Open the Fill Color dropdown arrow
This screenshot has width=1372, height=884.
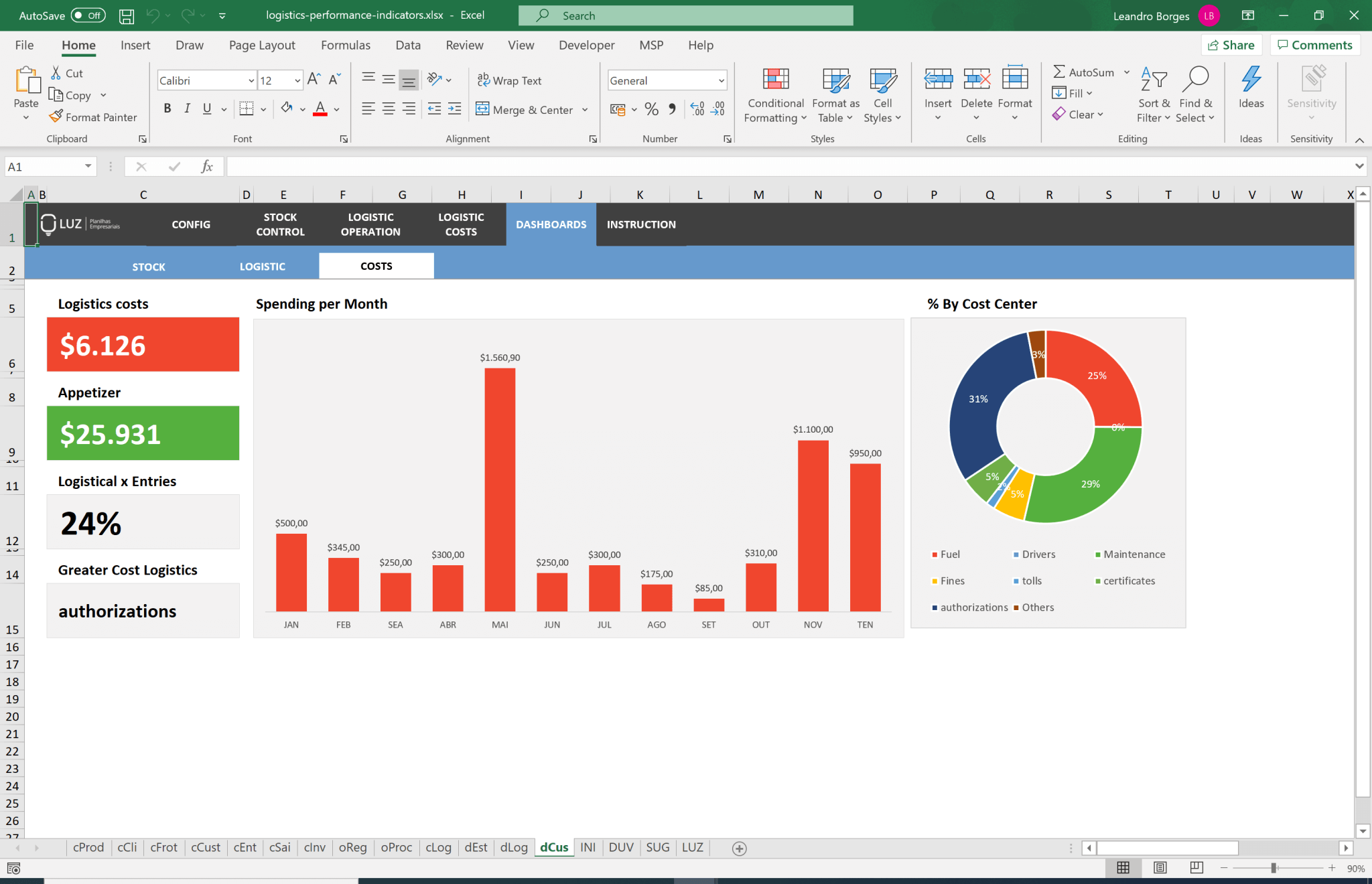point(301,109)
